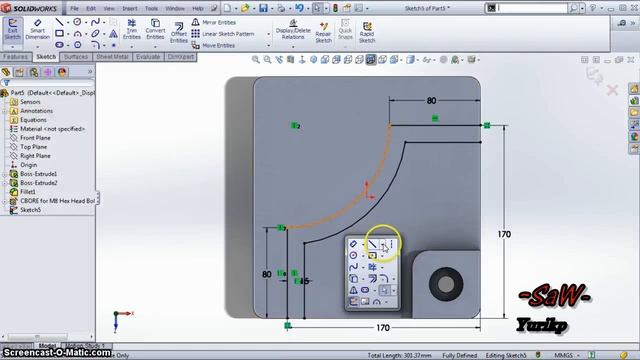Select the Circle tool in the ribbon
Screen dimensions: 640x360
tap(77, 22)
